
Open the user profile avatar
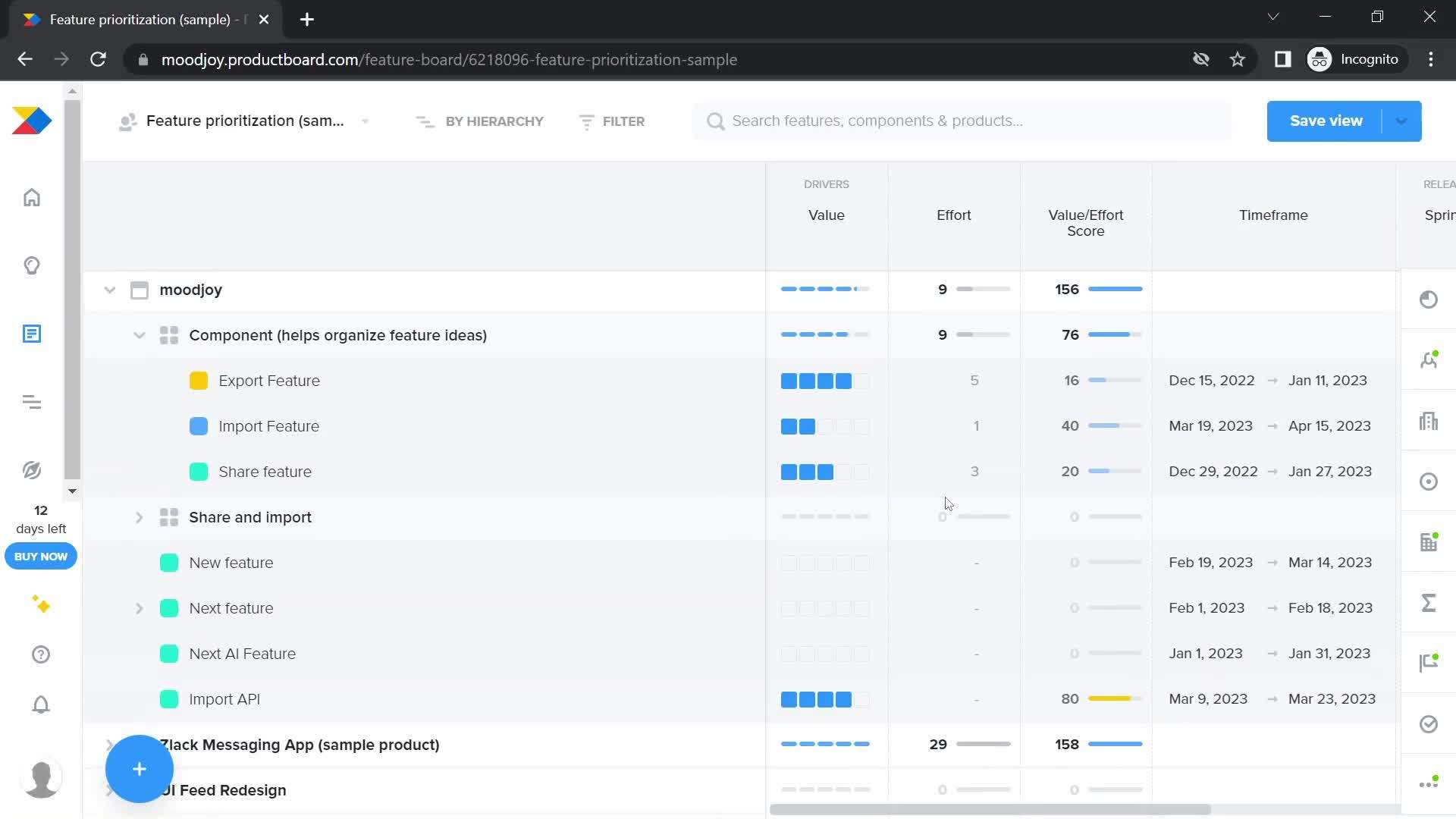41,778
